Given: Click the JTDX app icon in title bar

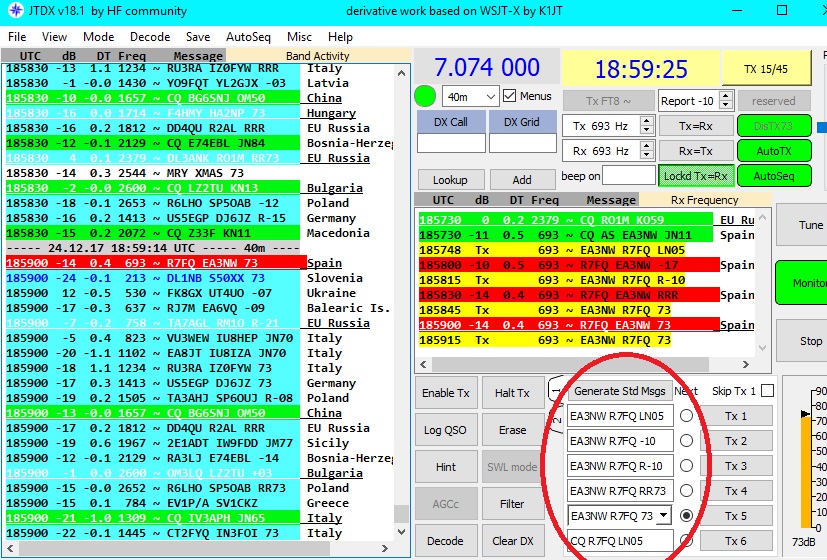Looking at the screenshot, I should [x=14, y=11].
